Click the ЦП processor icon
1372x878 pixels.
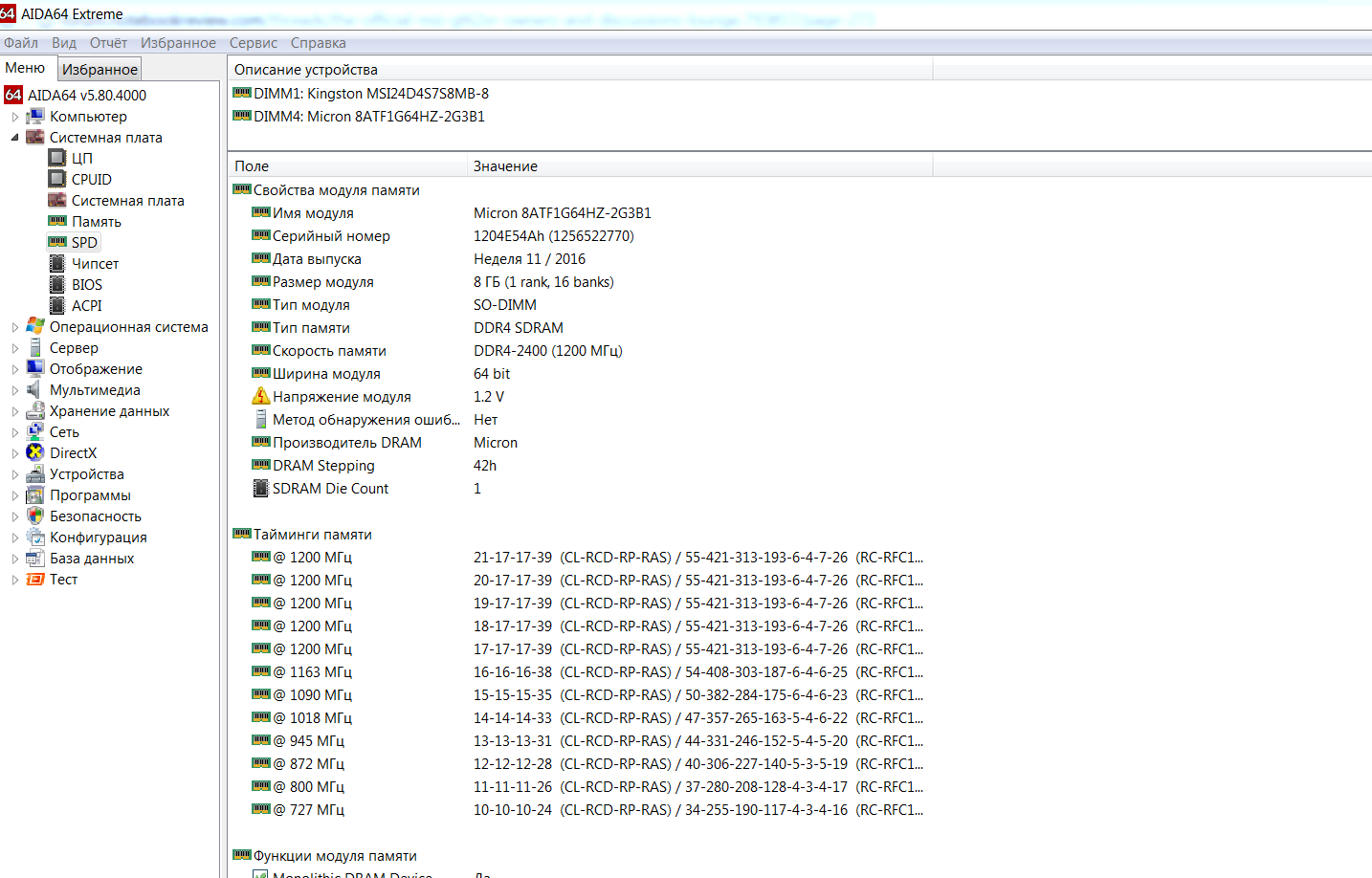57,158
